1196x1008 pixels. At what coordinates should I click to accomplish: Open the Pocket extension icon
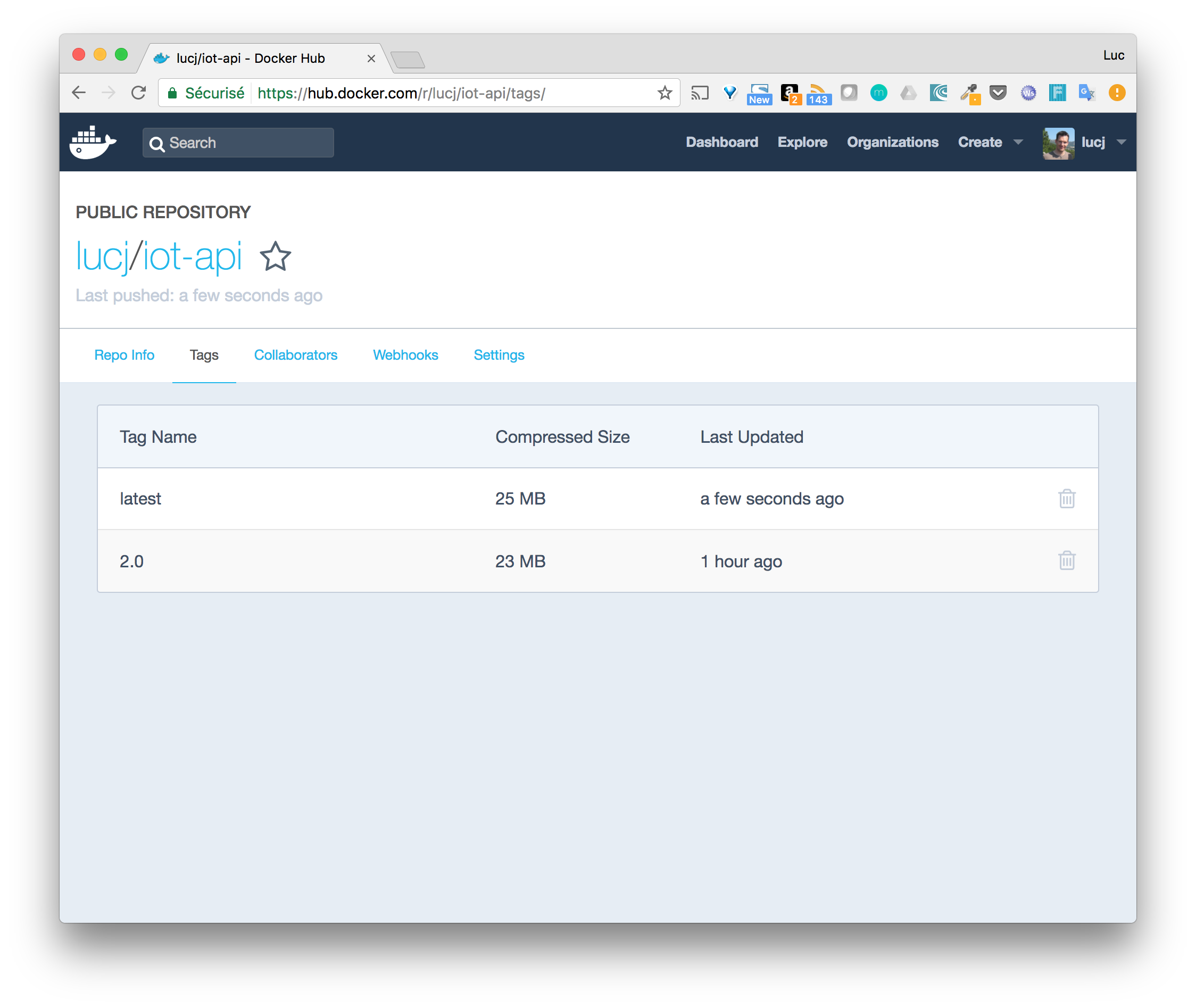[998, 93]
